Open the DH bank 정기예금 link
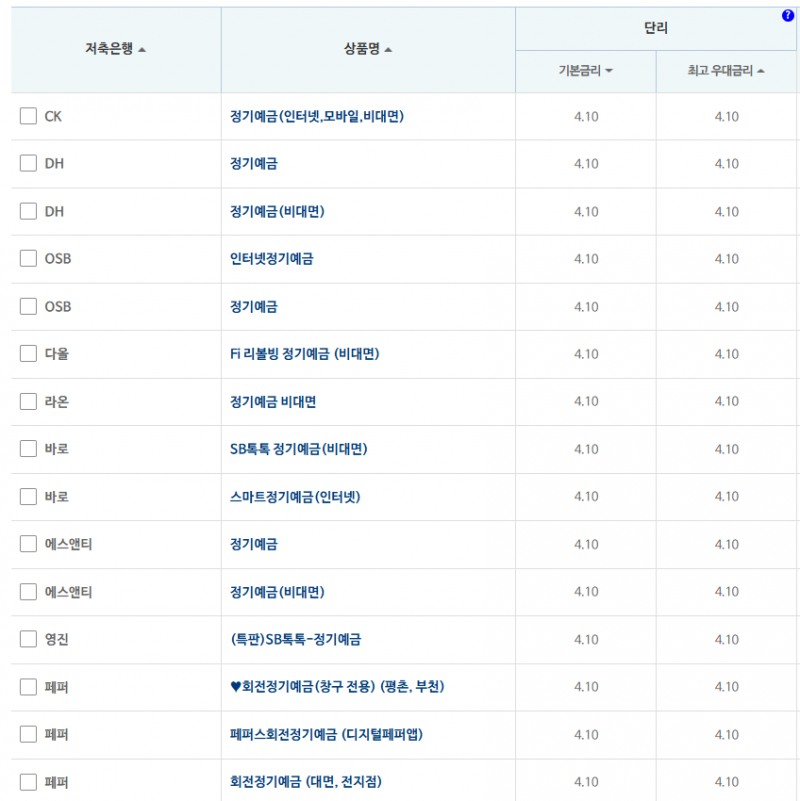 point(254,163)
